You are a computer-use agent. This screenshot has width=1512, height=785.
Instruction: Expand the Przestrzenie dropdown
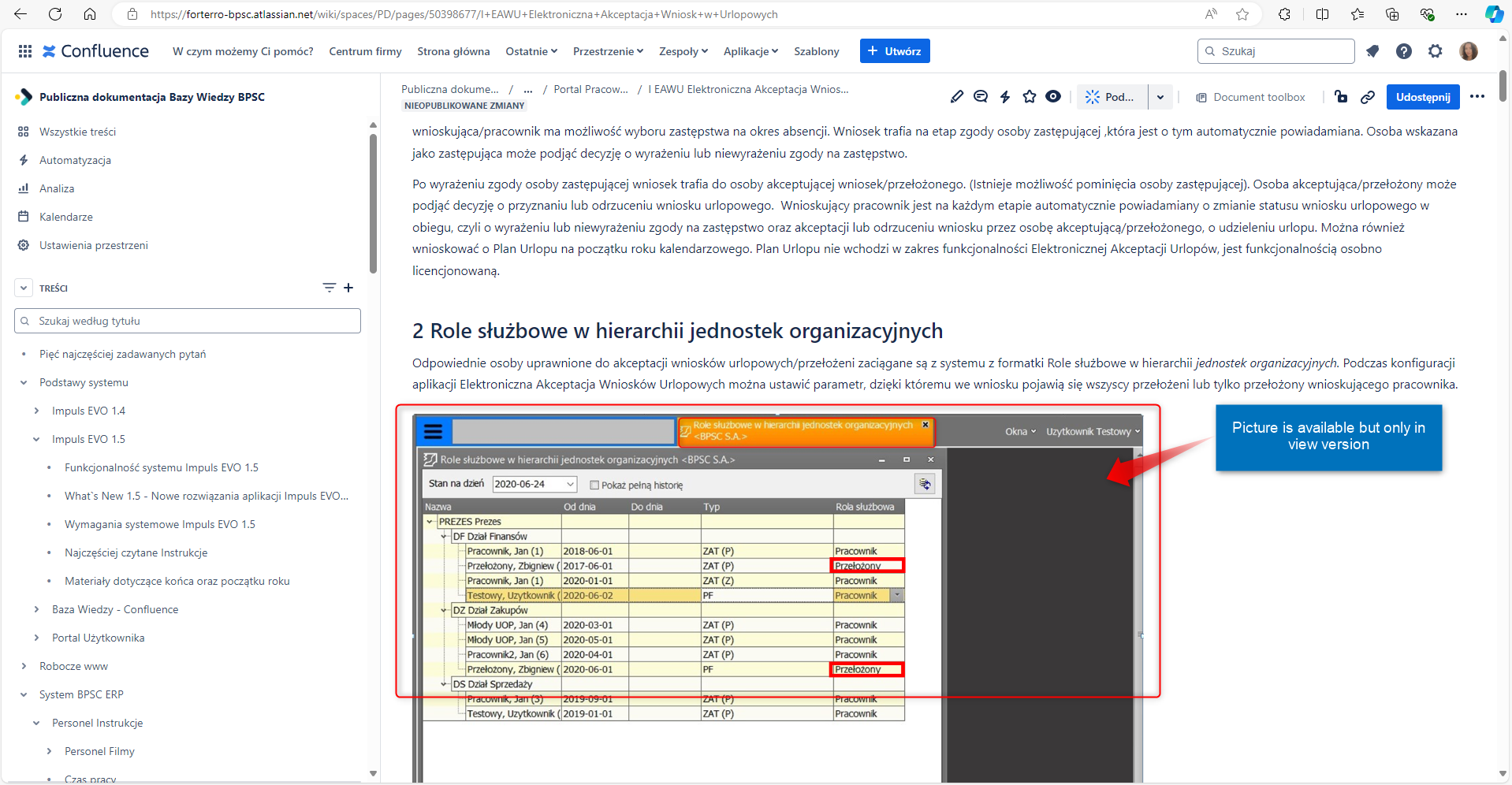pos(608,51)
